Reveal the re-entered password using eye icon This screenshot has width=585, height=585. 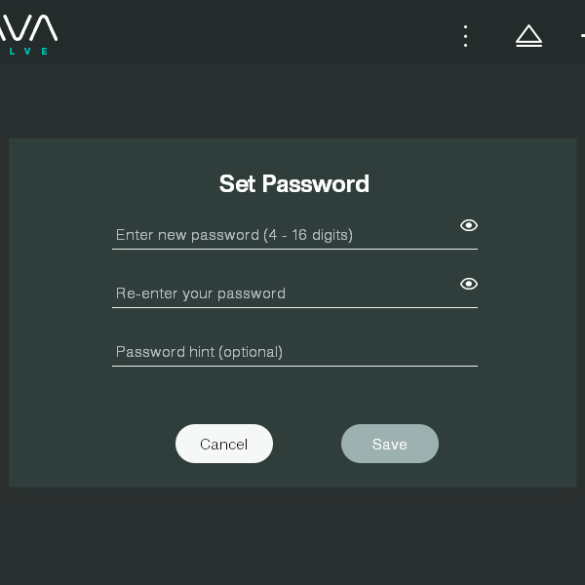[x=469, y=284]
